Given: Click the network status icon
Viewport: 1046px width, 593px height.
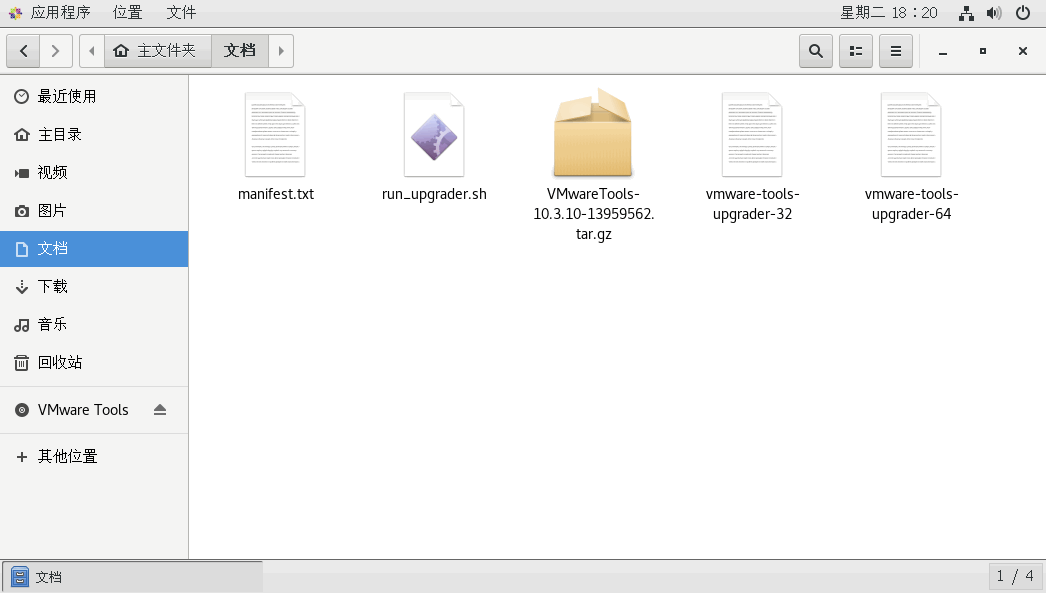Looking at the screenshot, I should tap(966, 13).
